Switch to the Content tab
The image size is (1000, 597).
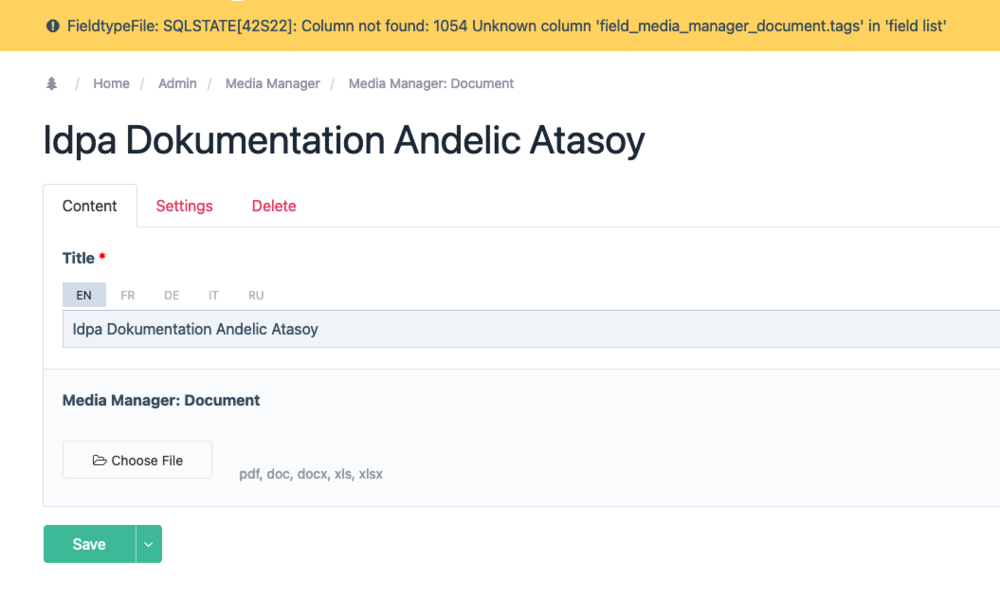click(x=90, y=206)
